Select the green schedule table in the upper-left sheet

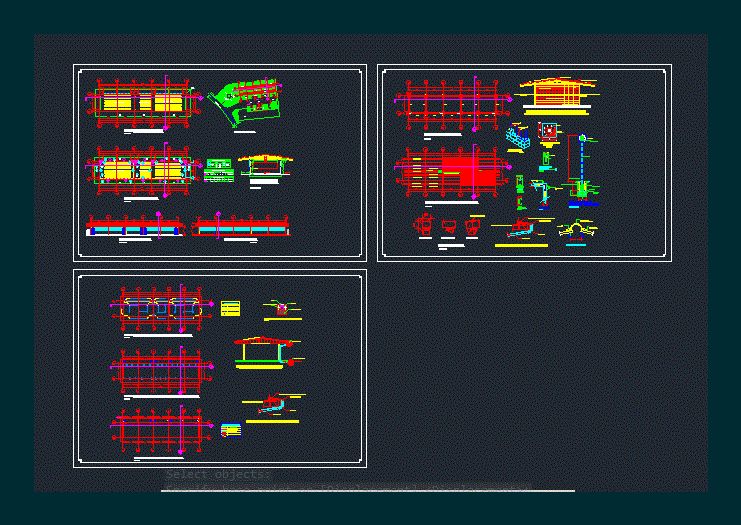(x=217, y=170)
